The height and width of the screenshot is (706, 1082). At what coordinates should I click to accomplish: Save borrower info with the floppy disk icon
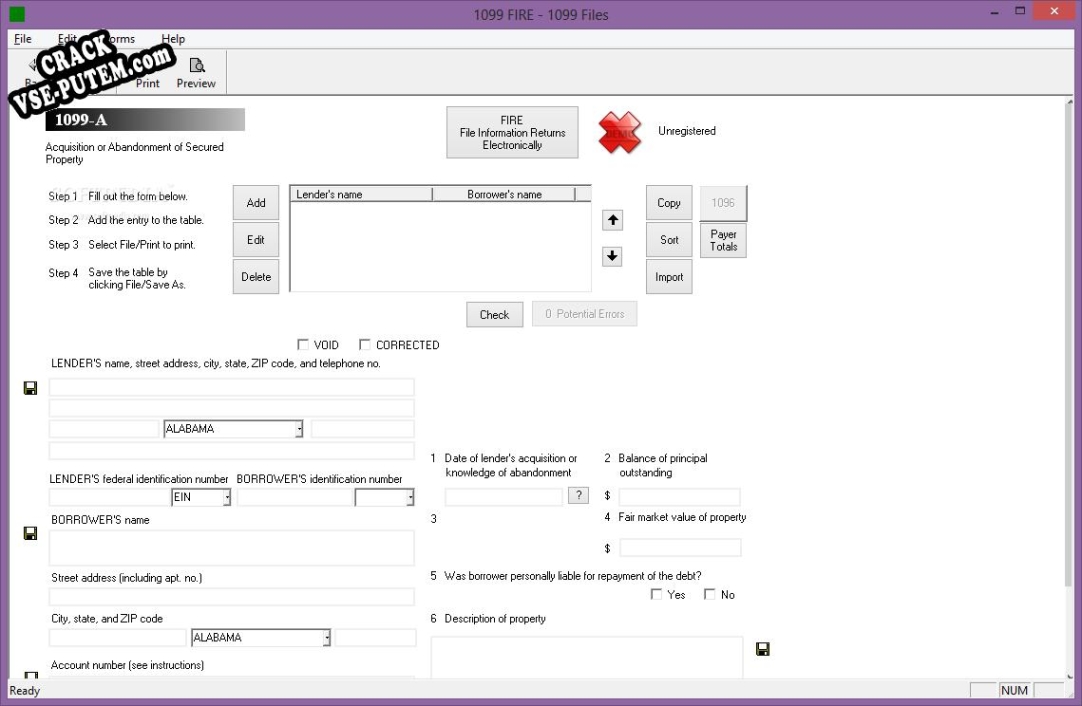tap(30, 533)
